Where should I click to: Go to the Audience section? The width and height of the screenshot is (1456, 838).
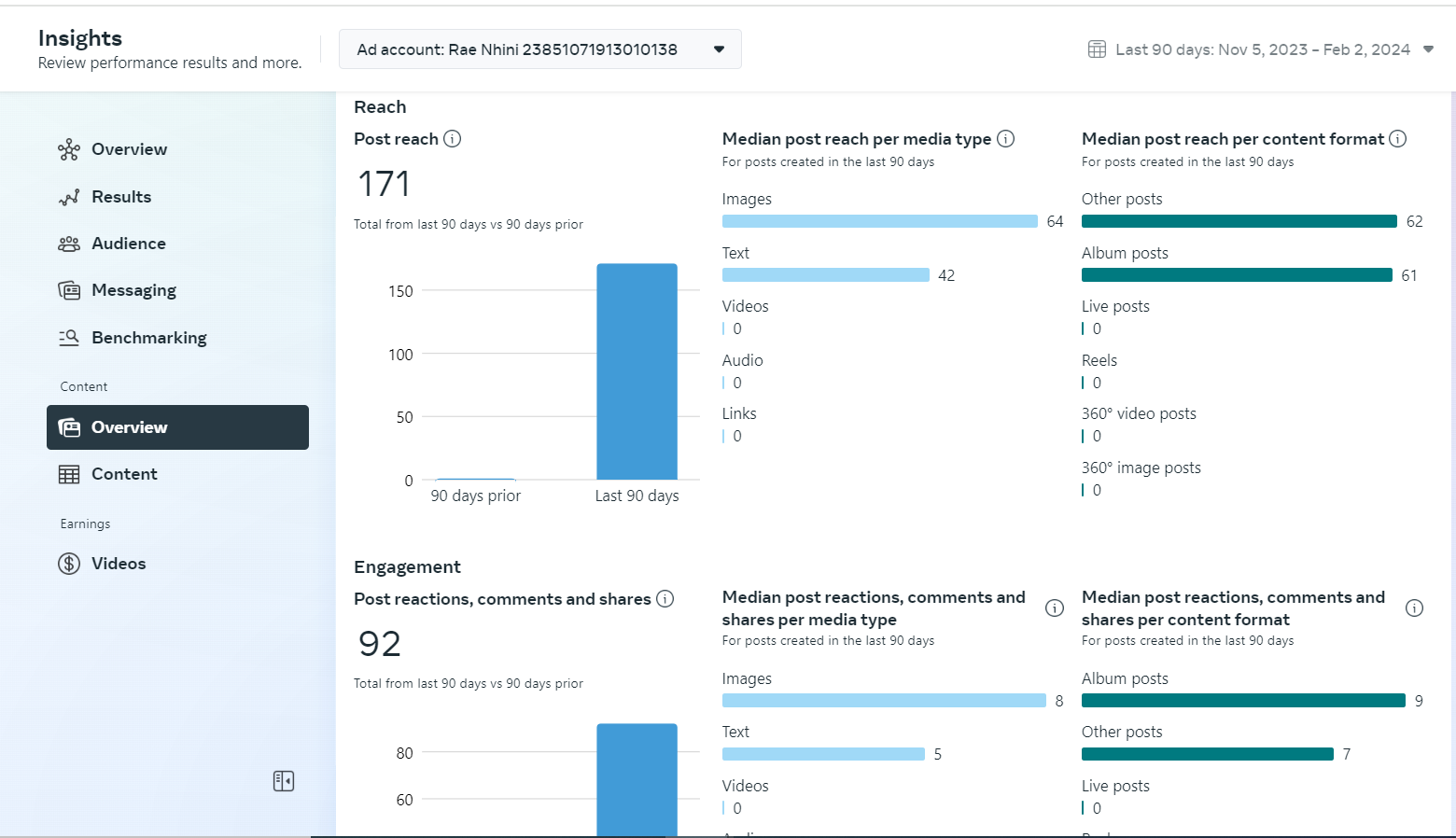click(x=128, y=244)
